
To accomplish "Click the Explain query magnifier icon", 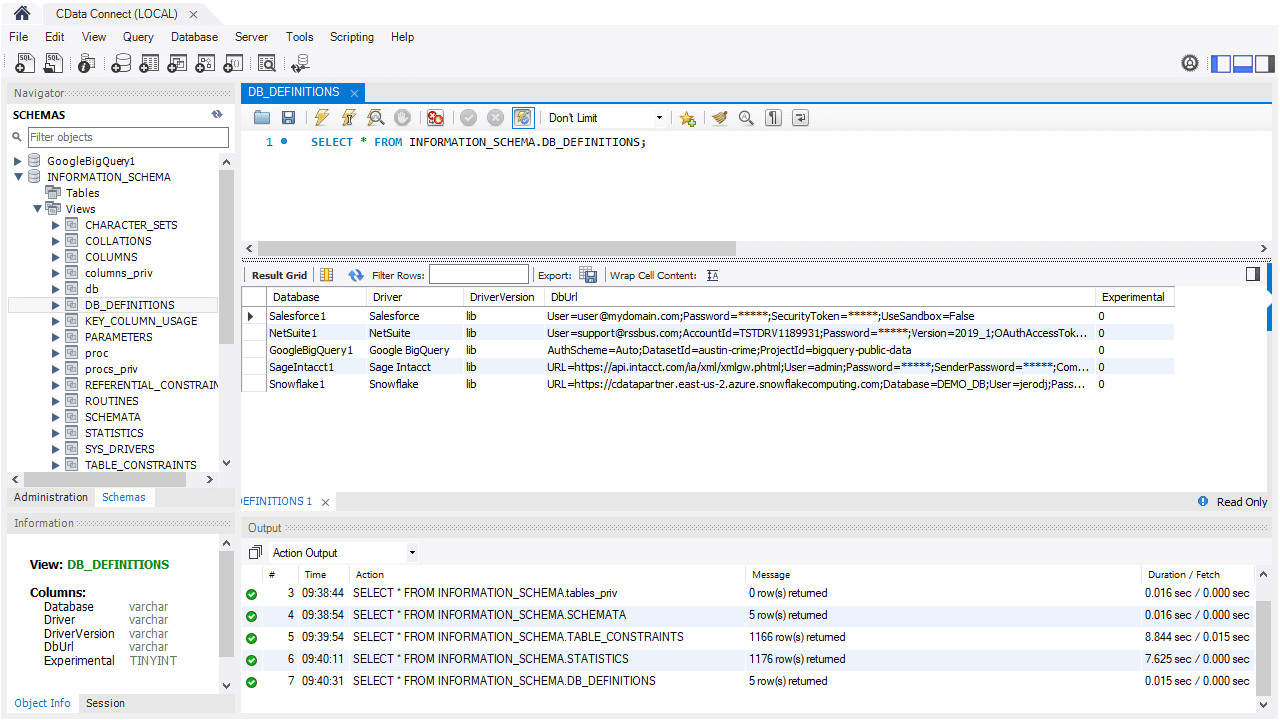I will (375, 118).
